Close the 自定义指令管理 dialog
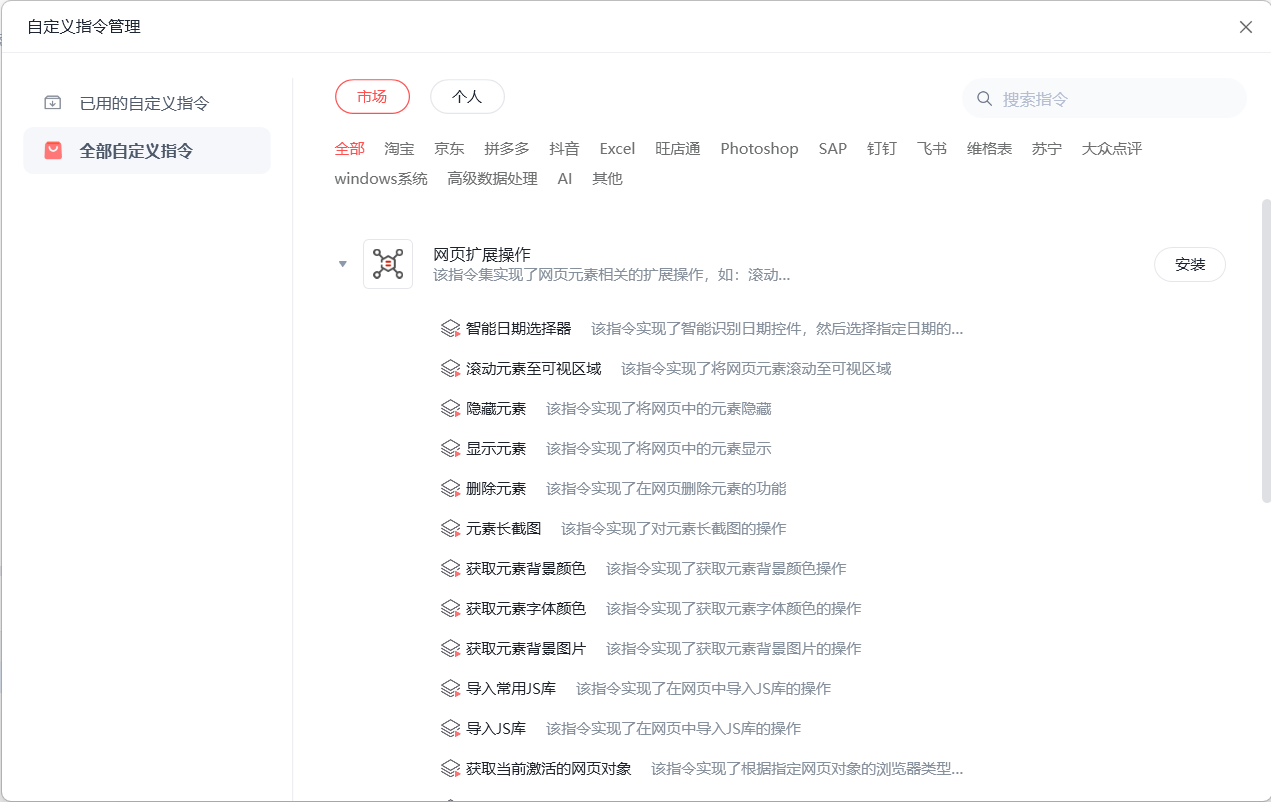This screenshot has height=802, width=1271. (1246, 27)
